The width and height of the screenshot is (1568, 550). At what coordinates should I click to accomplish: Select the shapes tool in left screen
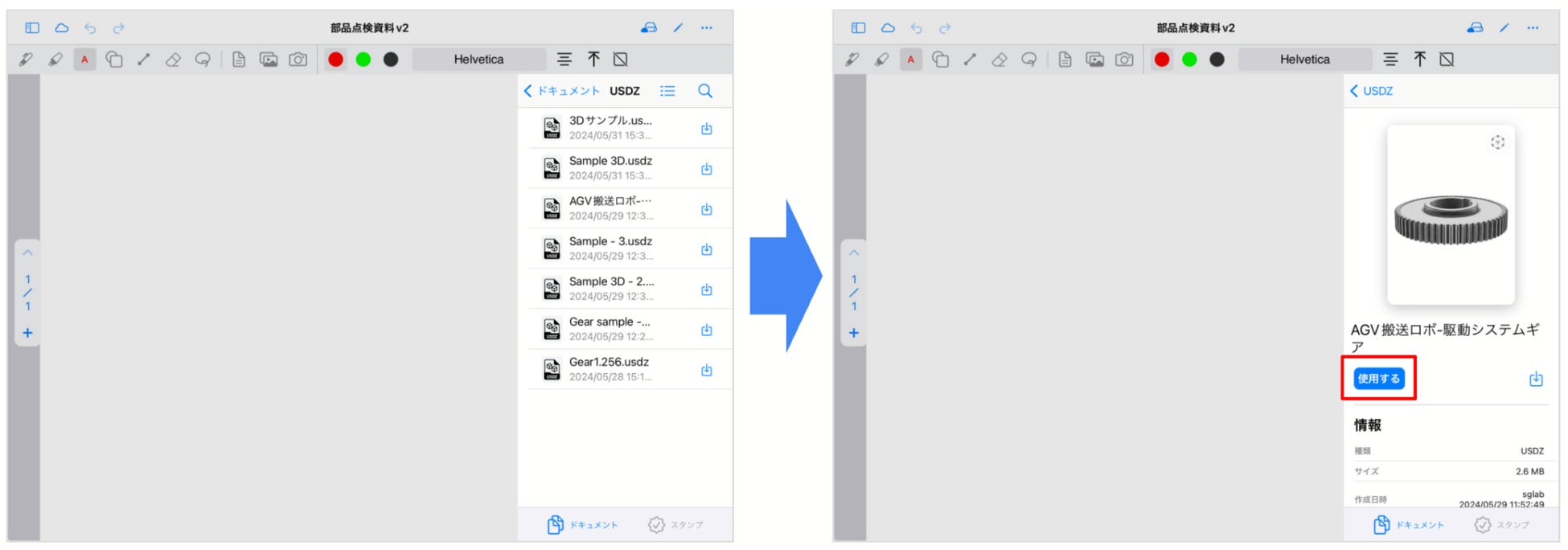114,60
